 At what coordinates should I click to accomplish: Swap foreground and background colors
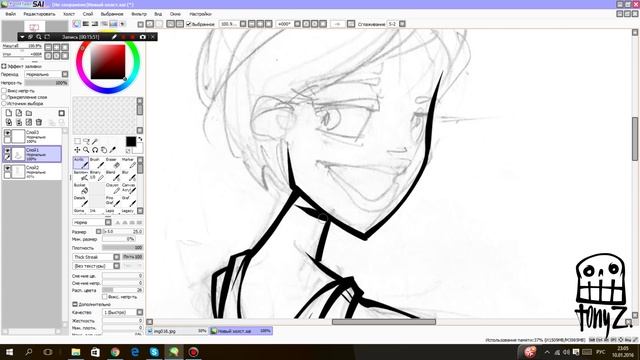point(140,139)
